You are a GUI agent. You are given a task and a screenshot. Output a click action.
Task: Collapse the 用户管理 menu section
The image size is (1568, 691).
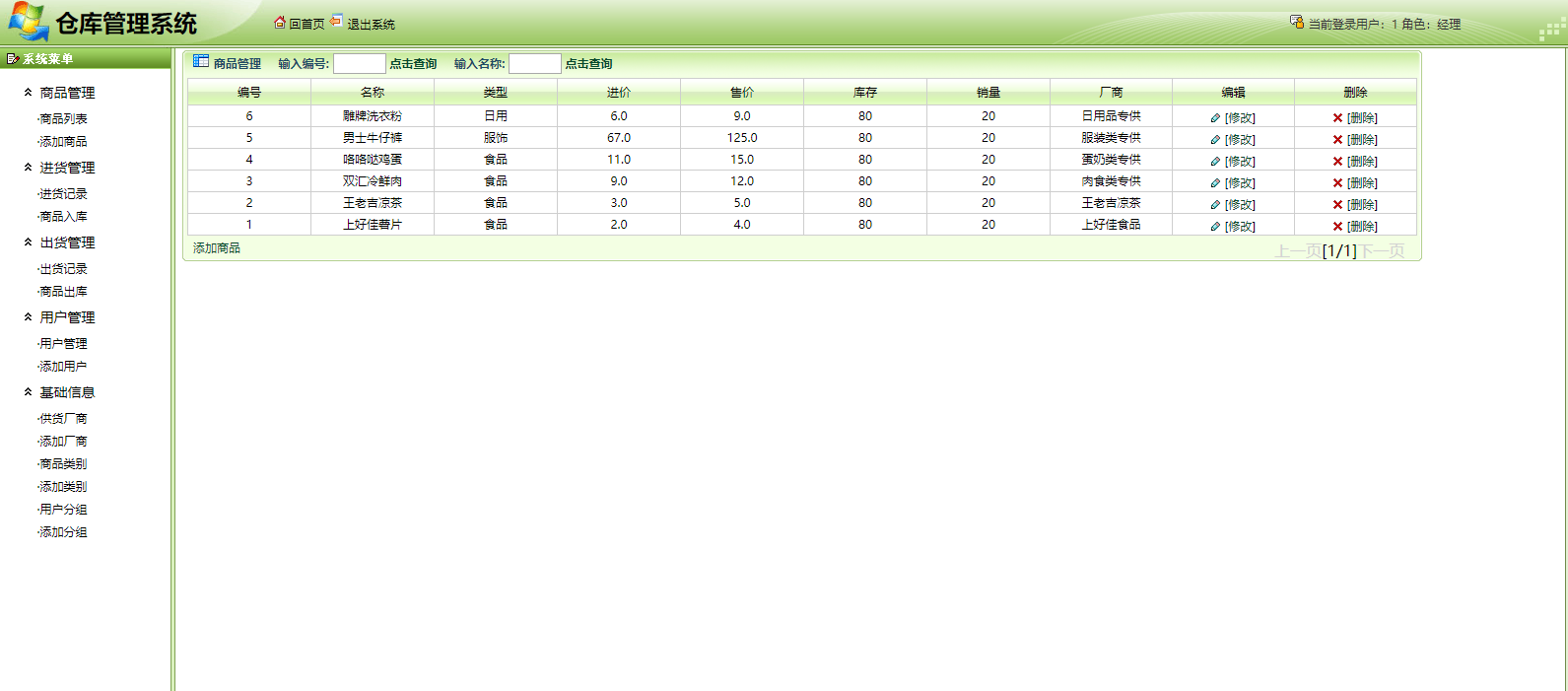(28, 316)
